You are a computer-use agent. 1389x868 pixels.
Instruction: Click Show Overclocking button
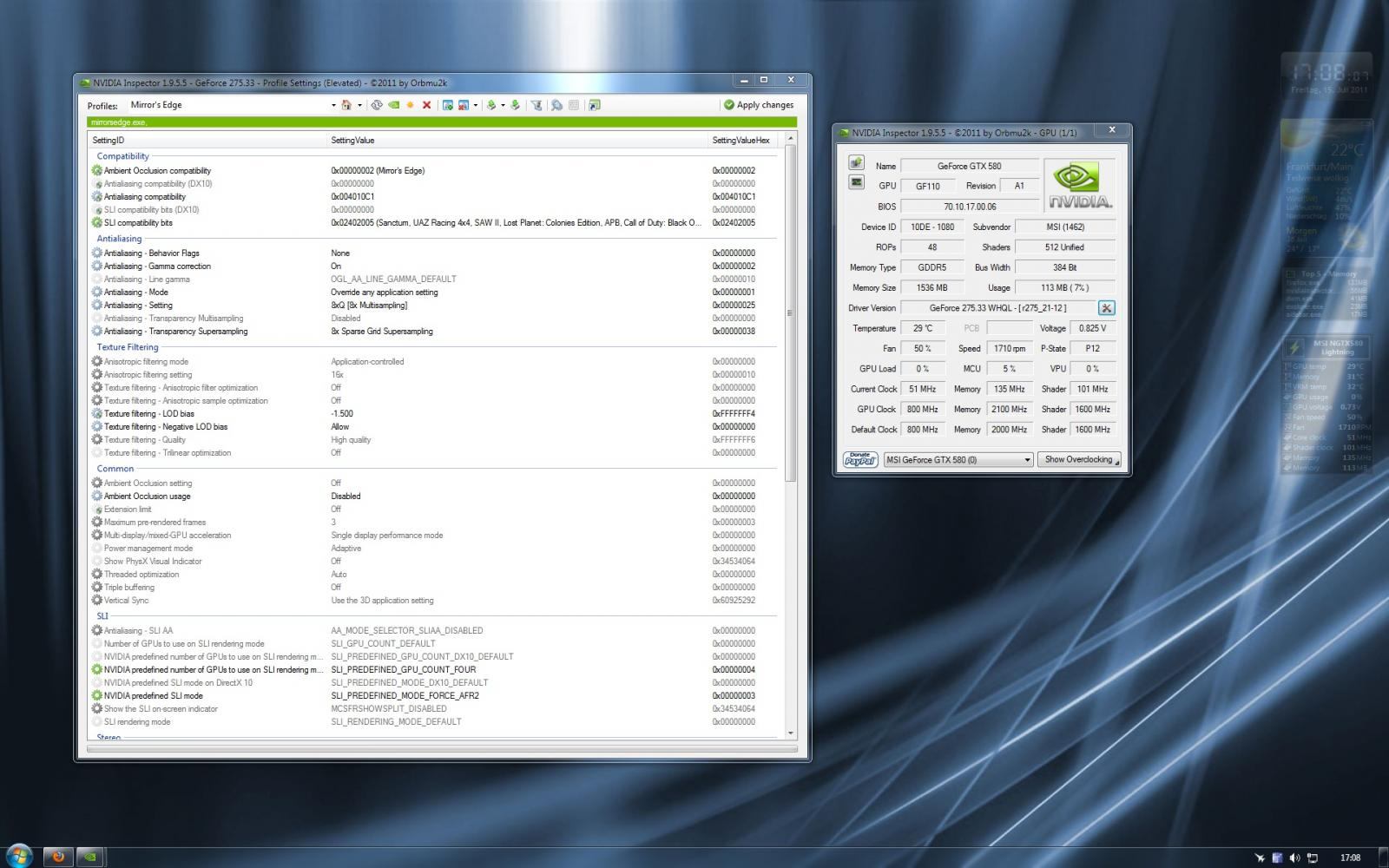tap(1079, 459)
